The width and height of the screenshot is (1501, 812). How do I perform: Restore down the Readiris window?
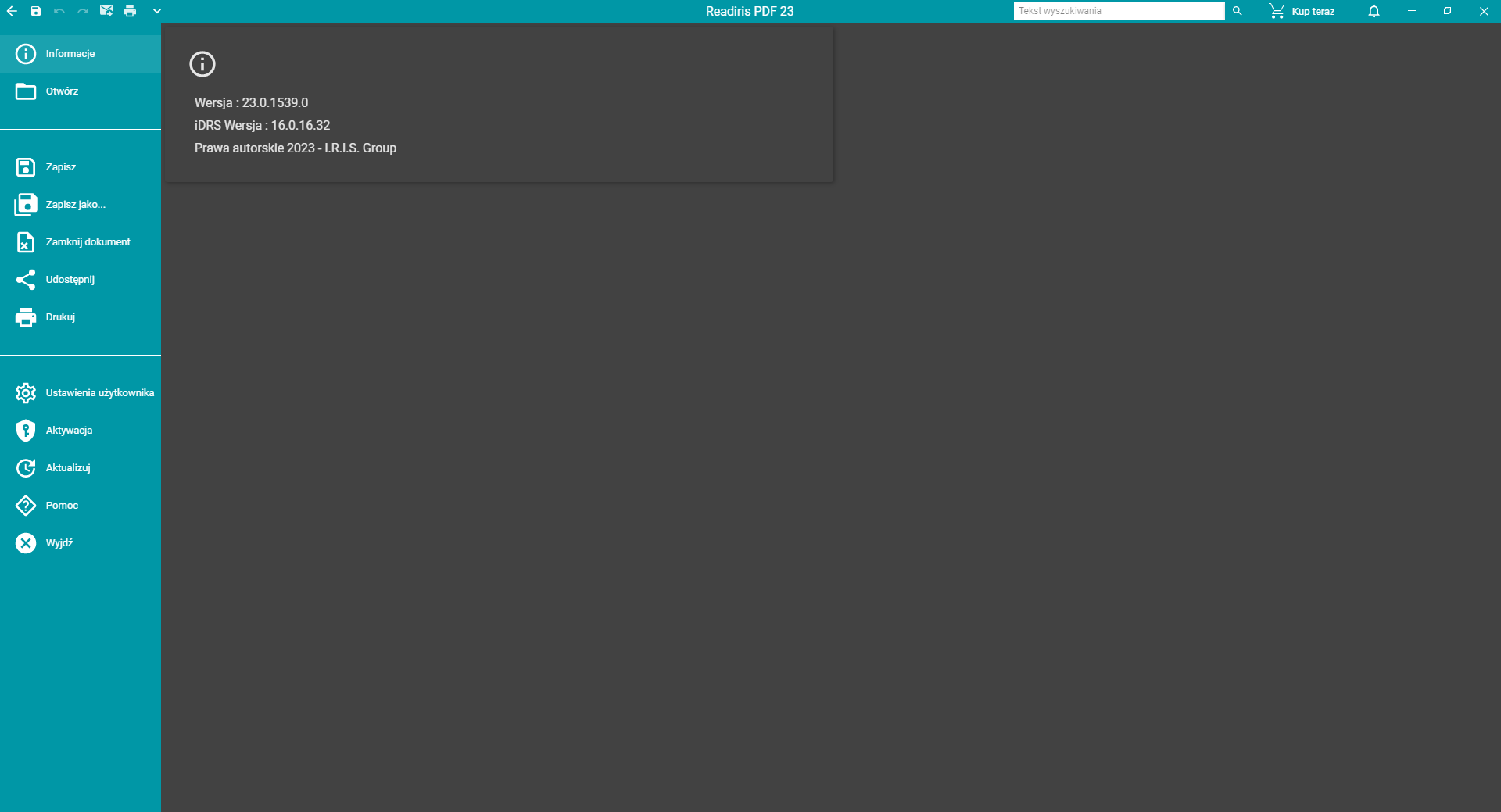point(1448,11)
